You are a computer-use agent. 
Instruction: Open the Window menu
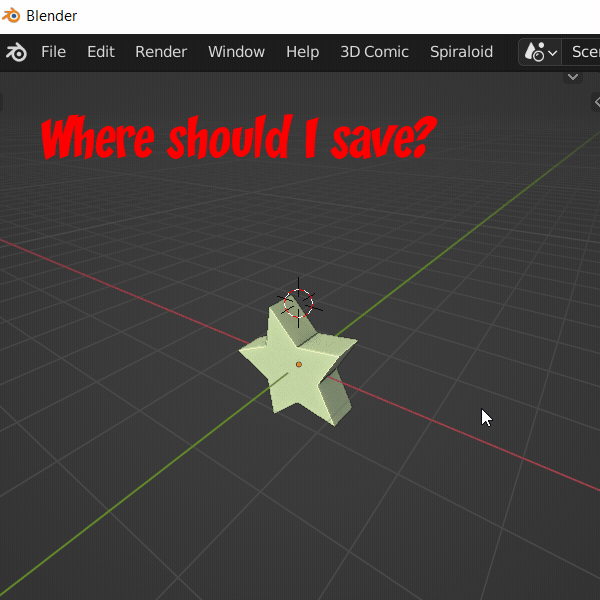pos(236,52)
